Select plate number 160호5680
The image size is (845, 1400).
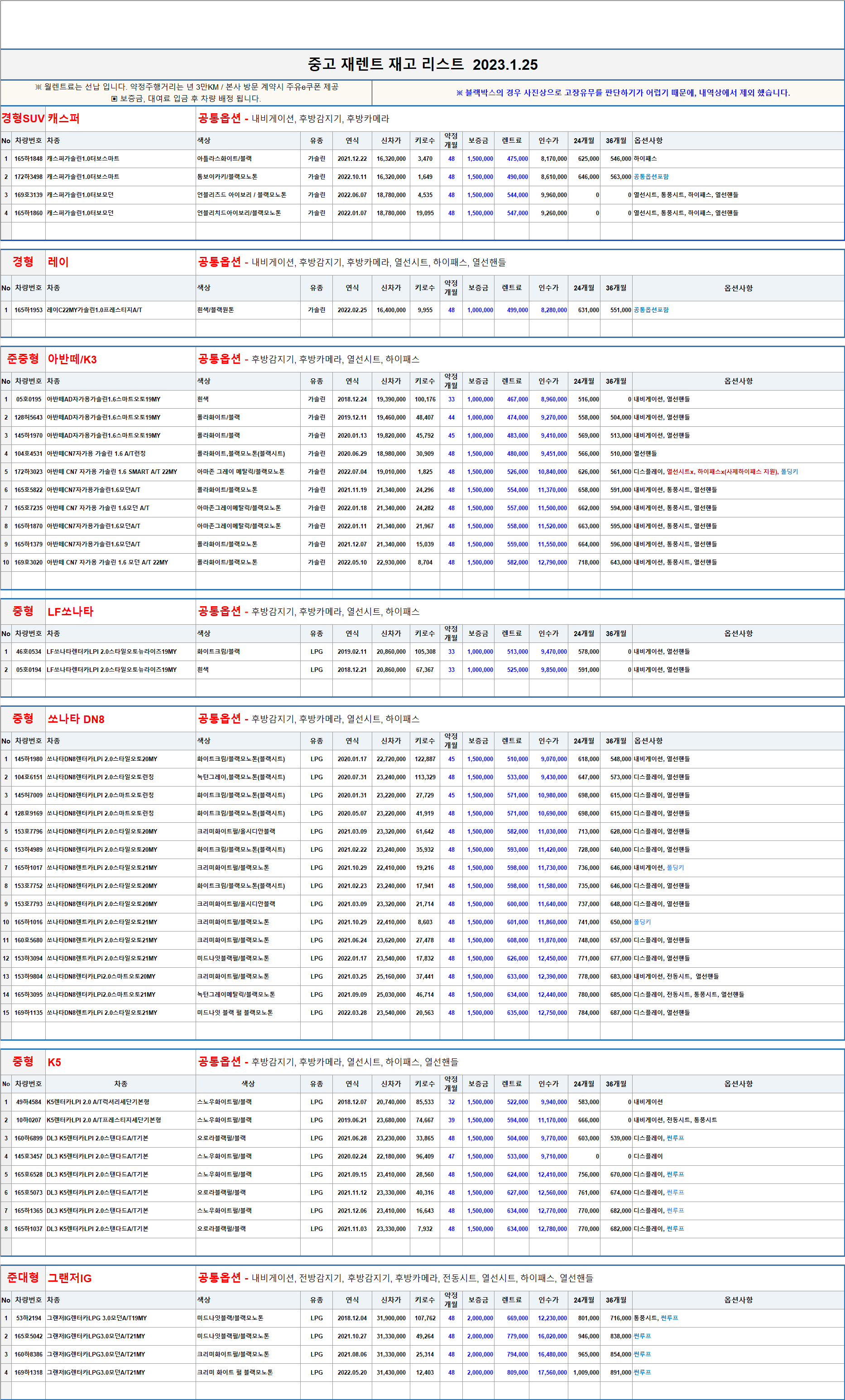[29, 940]
